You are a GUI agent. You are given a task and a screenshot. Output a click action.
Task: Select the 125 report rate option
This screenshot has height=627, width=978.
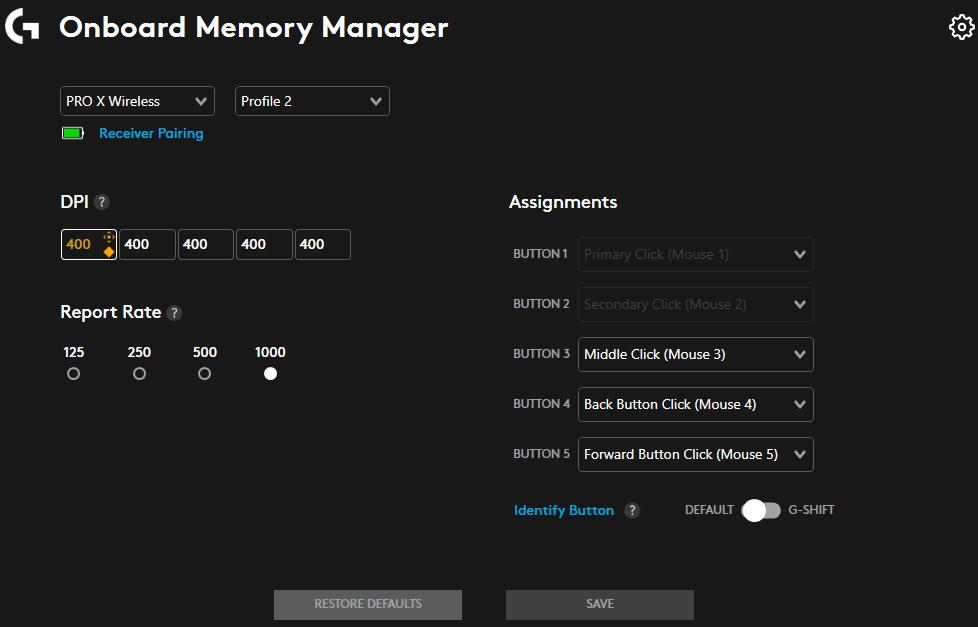(x=73, y=374)
